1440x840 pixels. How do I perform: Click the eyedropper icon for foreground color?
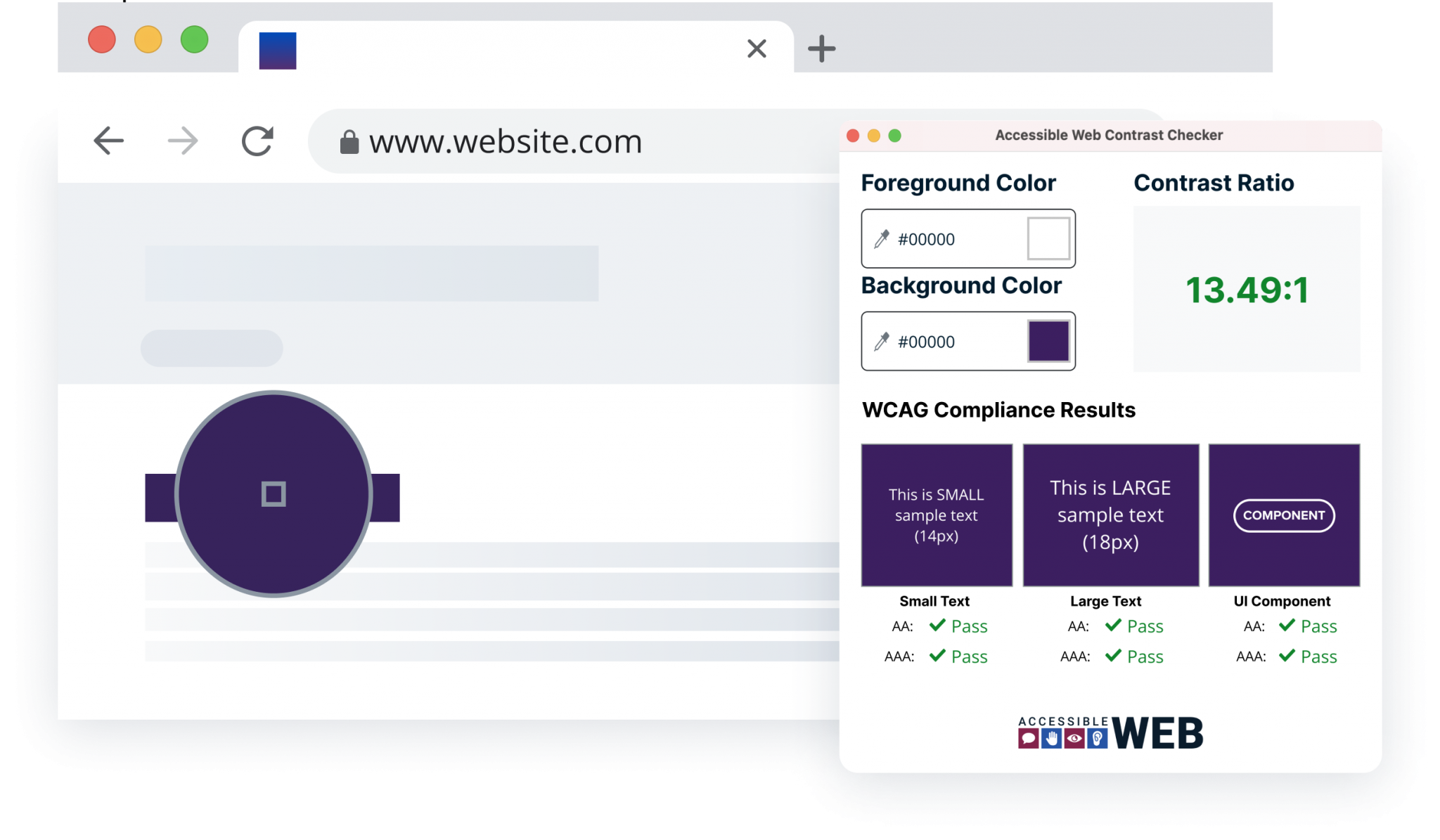(883, 238)
